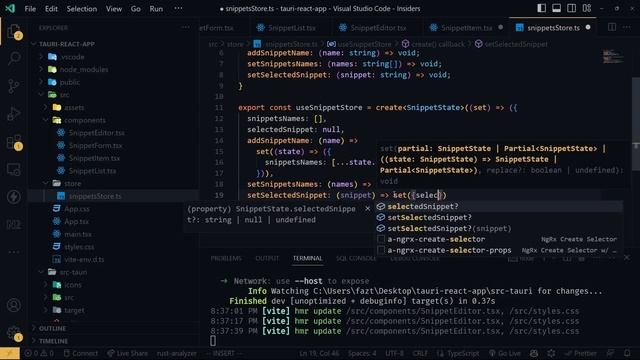Click Live Share in status bar

(x=127, y=353)
